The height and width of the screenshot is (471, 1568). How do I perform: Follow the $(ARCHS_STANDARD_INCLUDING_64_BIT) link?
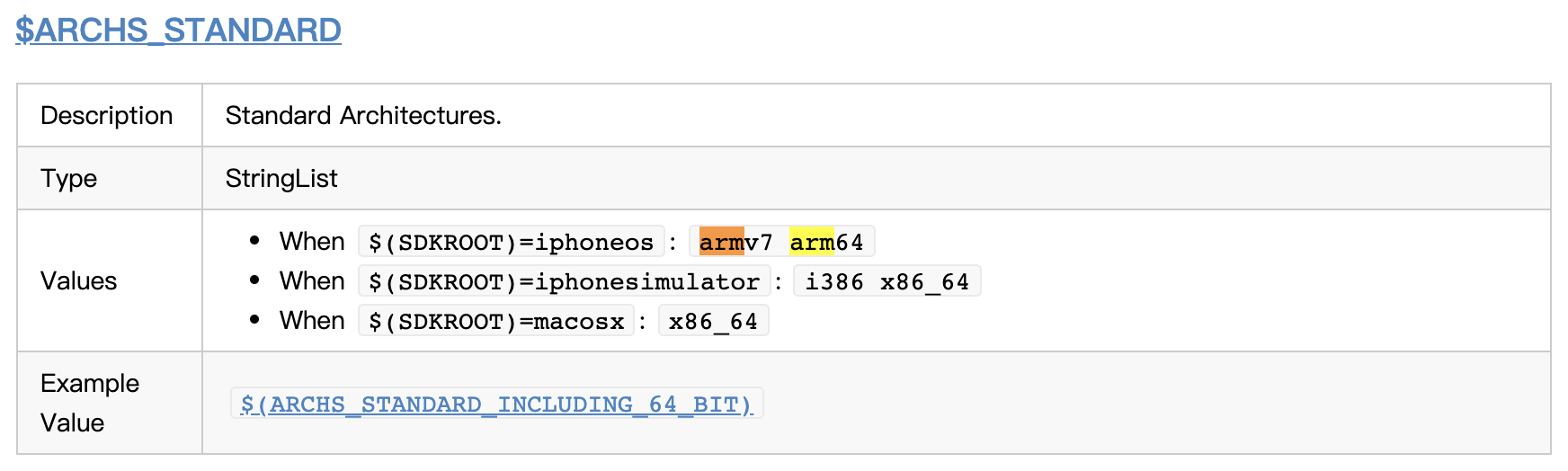click(x=496, y=404)
